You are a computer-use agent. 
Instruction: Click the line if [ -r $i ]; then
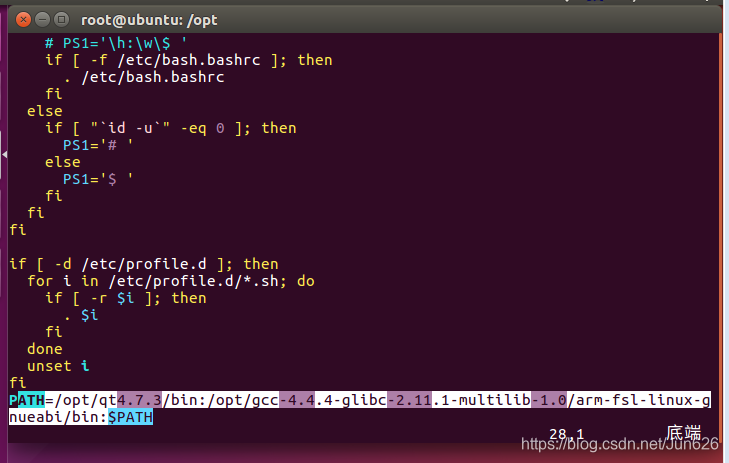[x=126, y=298]
